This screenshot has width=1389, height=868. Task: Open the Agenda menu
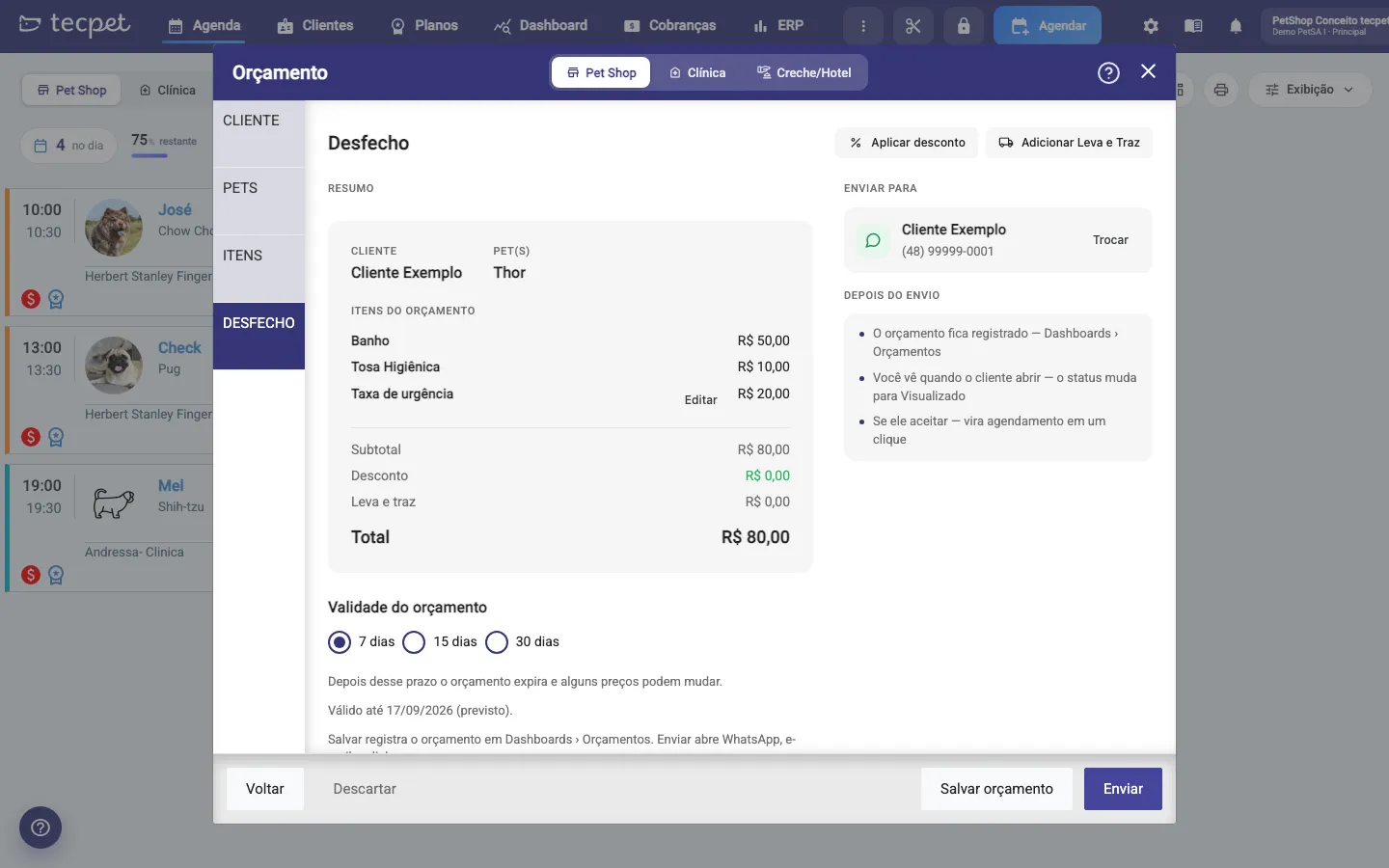coord(204,26)
